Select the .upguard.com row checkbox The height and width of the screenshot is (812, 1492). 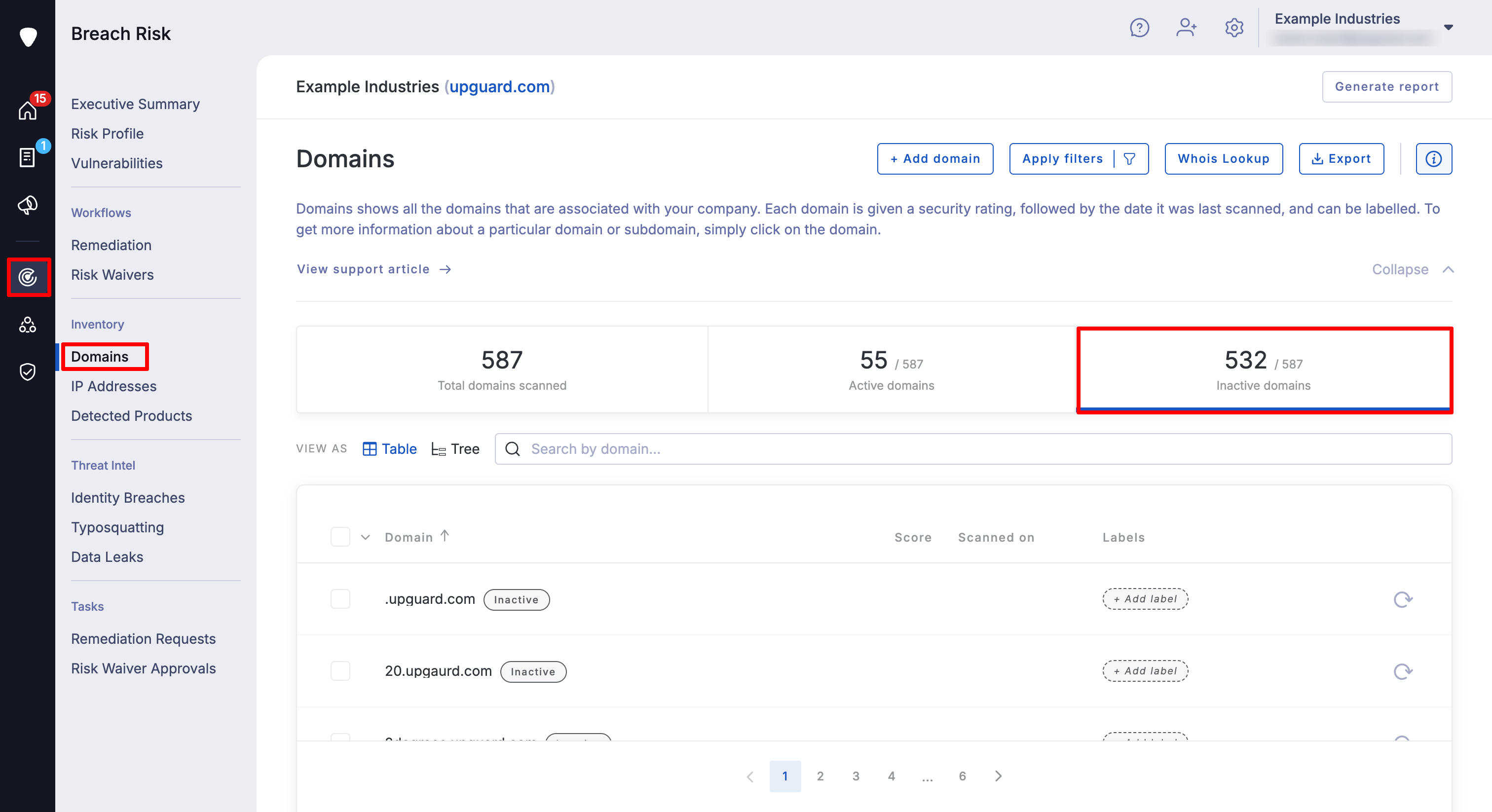340,599
